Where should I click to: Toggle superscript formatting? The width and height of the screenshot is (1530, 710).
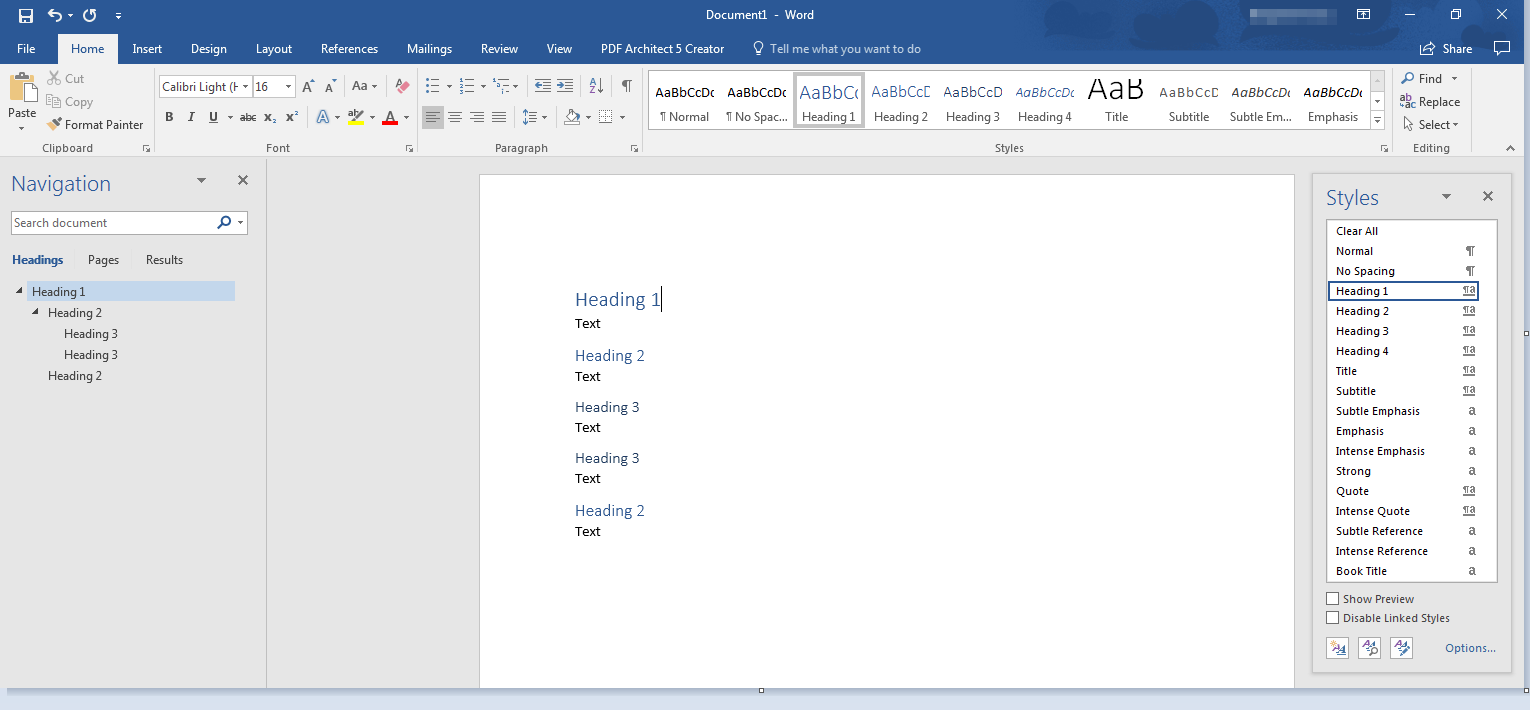tap(292, 117)
